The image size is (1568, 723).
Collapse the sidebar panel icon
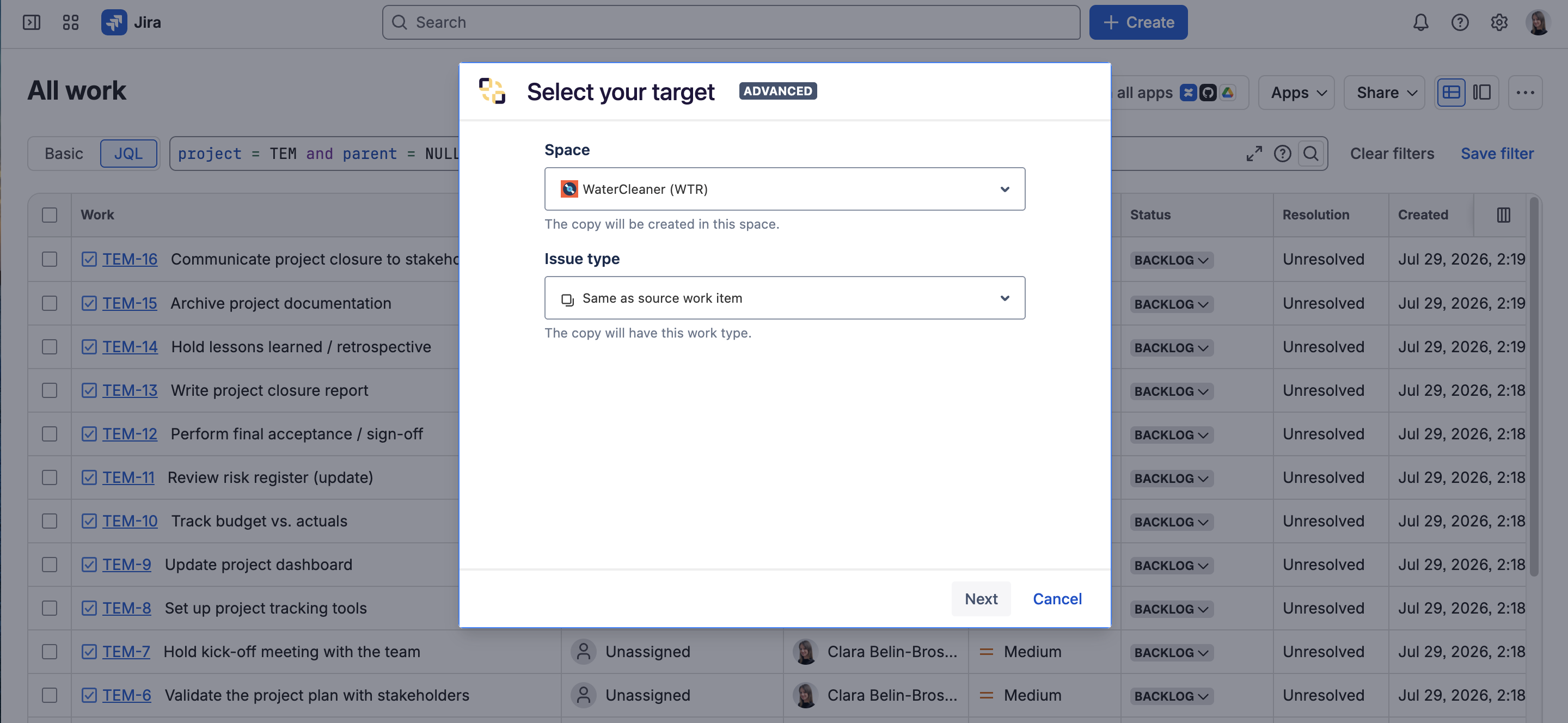(32, 22)
